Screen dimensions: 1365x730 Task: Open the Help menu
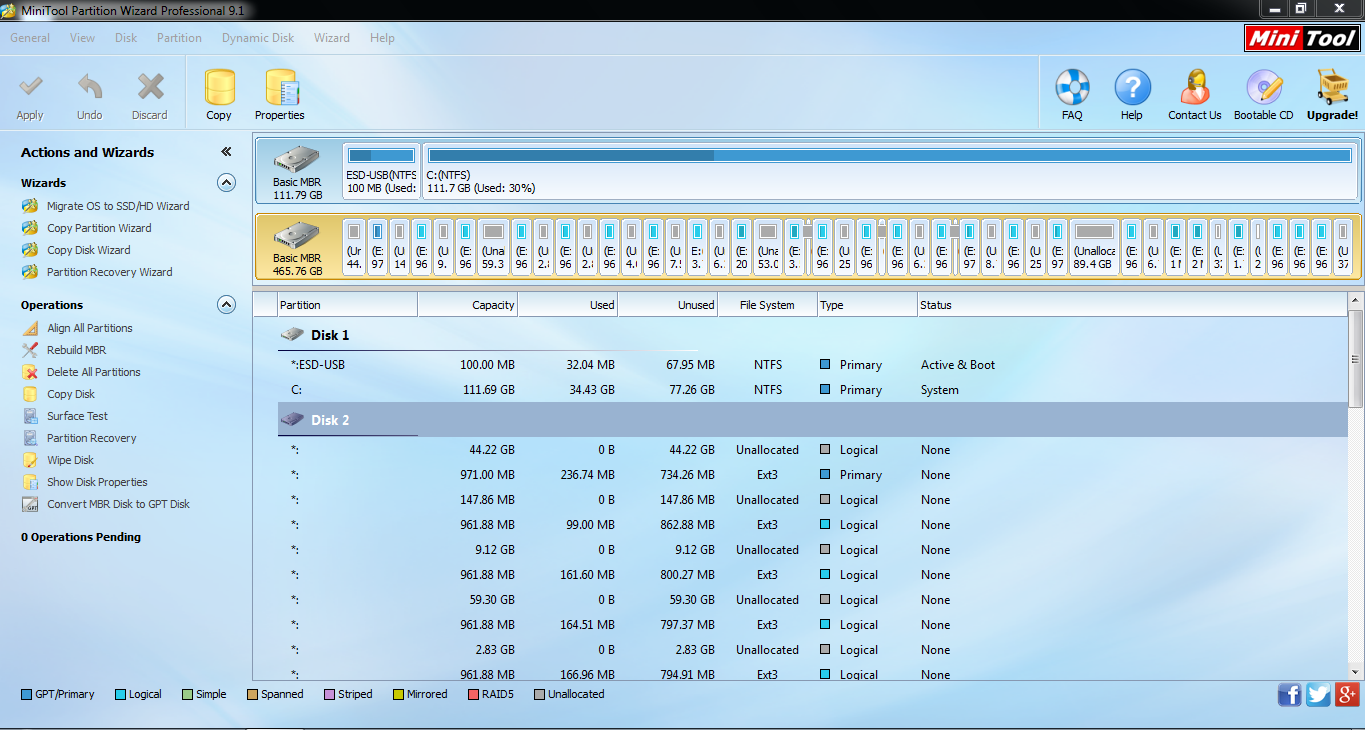coord(382,38)
